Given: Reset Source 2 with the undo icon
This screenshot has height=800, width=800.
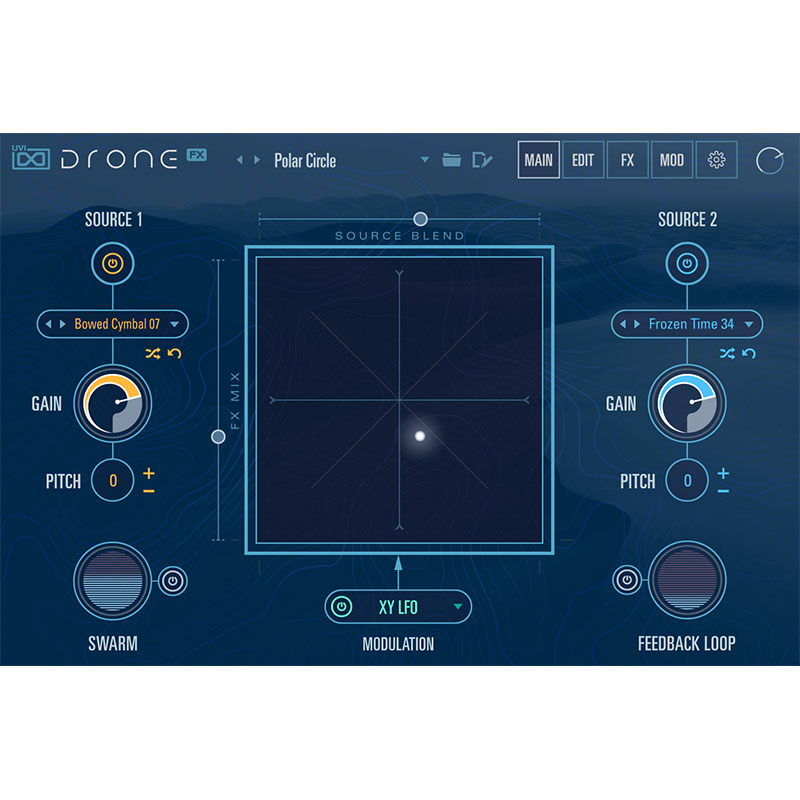Looking at the screenshot, I should tap(749, 353).
